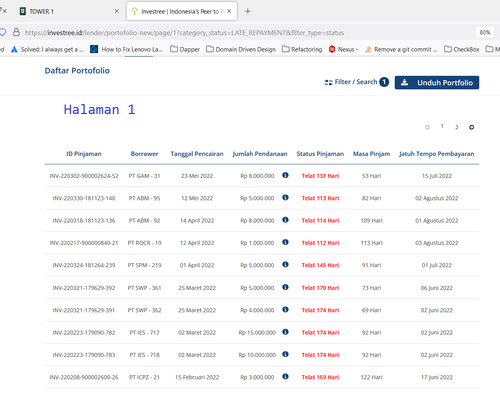Image resolution: width=500 pixels, height=404 pixels.
Task: Click Masa Pinjam column header
Action: tap(372, 154)
